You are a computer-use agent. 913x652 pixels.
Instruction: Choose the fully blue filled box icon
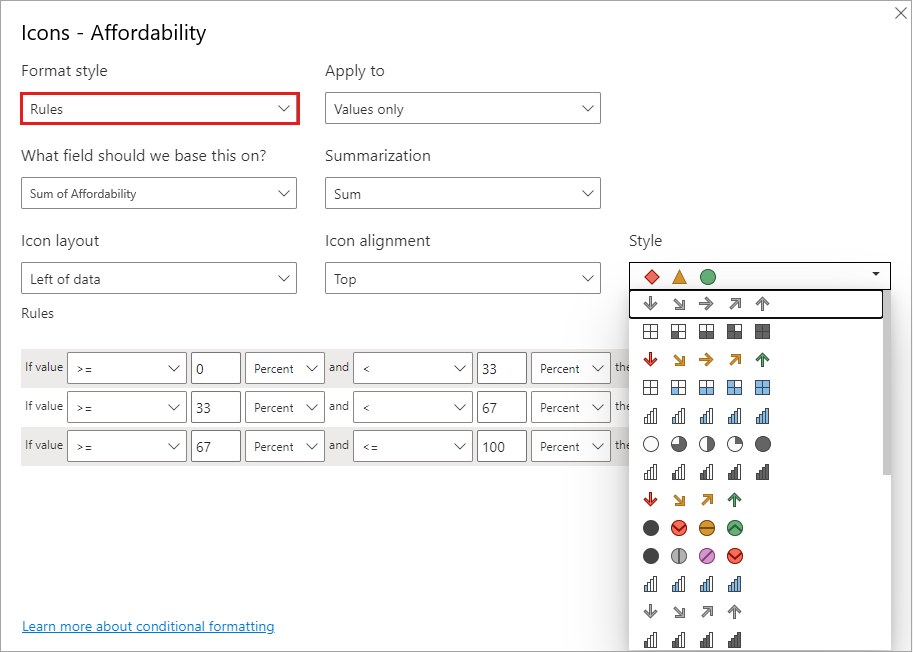point(762,388)
